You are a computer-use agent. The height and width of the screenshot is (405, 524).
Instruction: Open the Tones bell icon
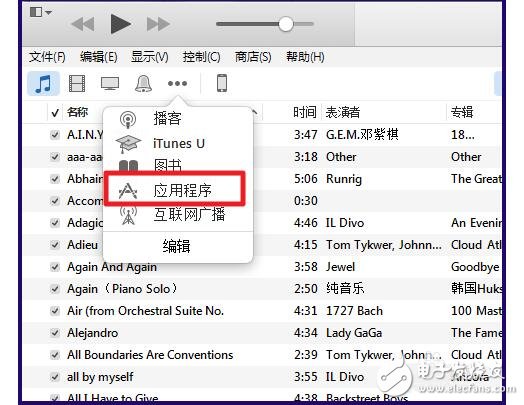143,84
